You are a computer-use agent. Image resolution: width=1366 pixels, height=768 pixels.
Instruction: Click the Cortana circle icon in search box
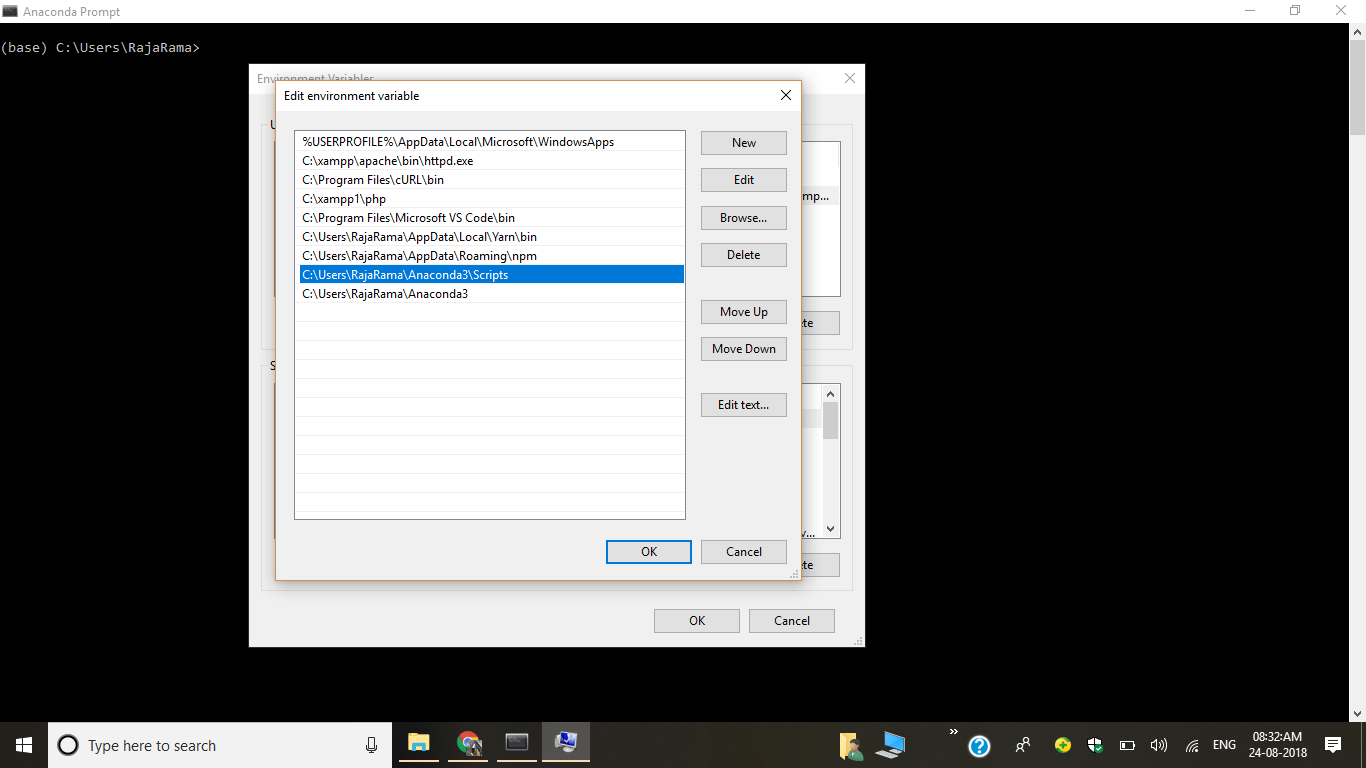68,746
